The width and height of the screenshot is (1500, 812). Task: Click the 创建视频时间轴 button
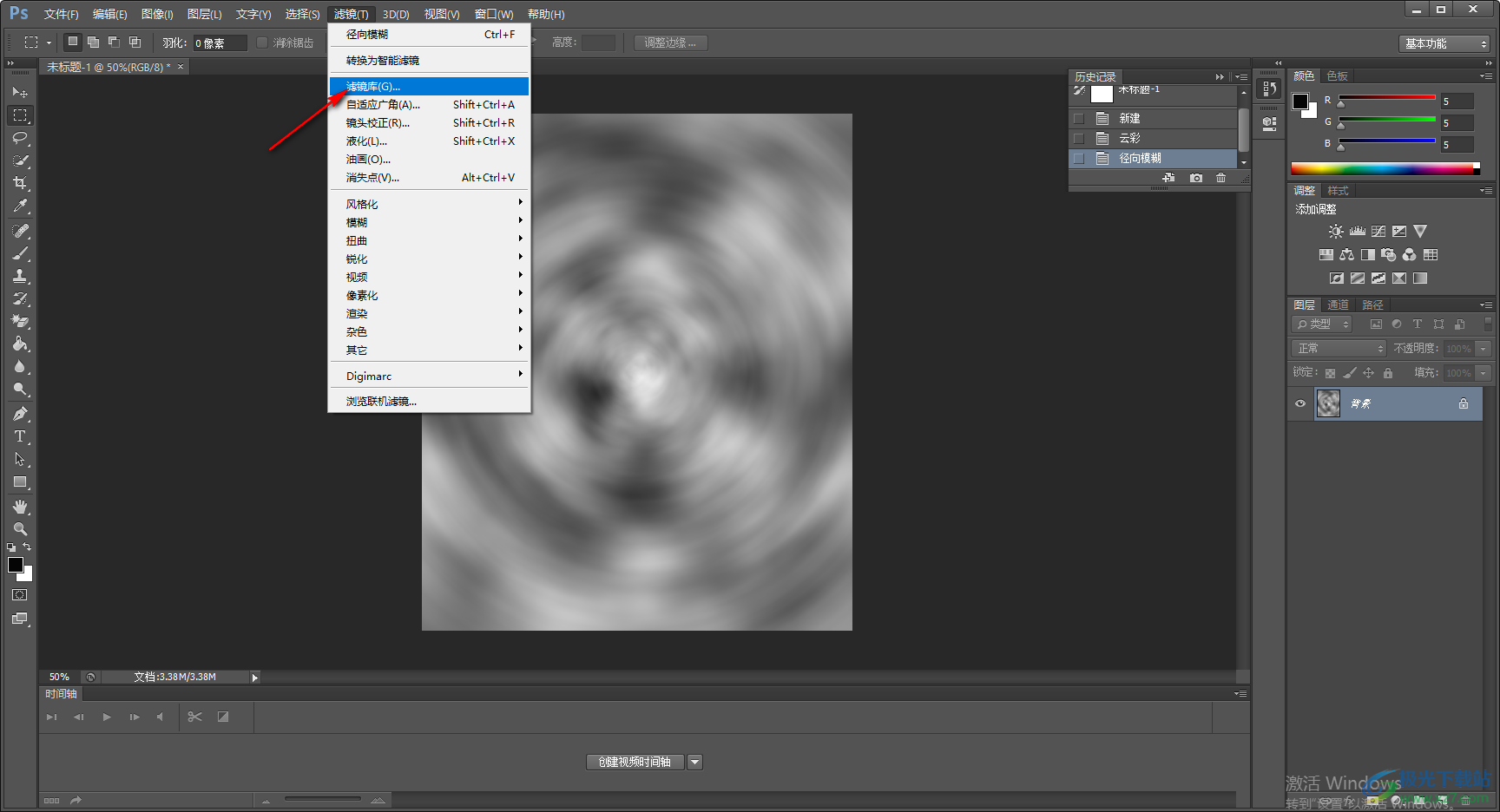click(635, 762)
